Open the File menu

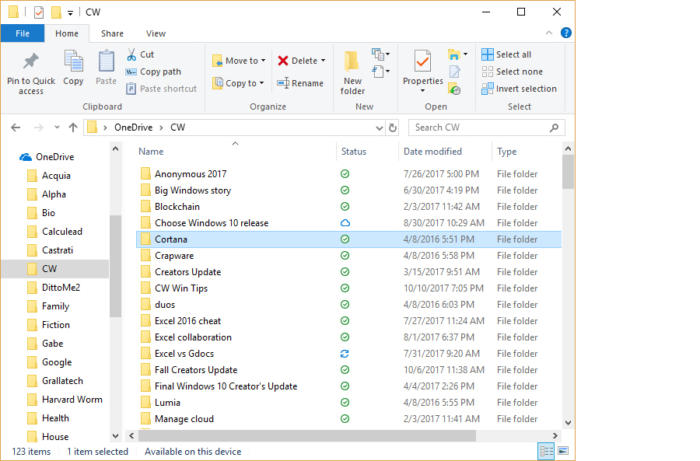22,33
